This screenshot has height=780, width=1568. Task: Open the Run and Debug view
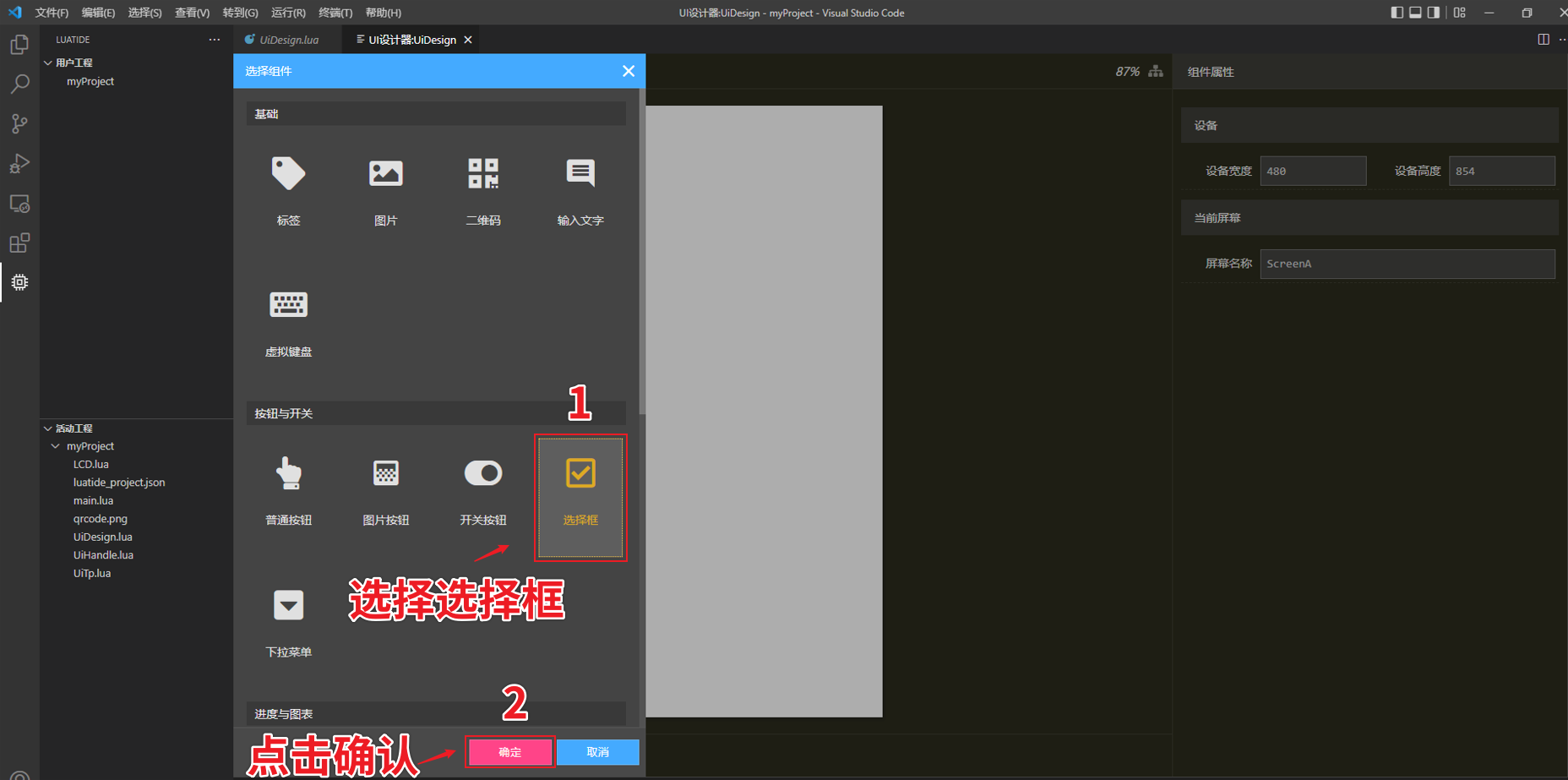[x=19, y=163]
